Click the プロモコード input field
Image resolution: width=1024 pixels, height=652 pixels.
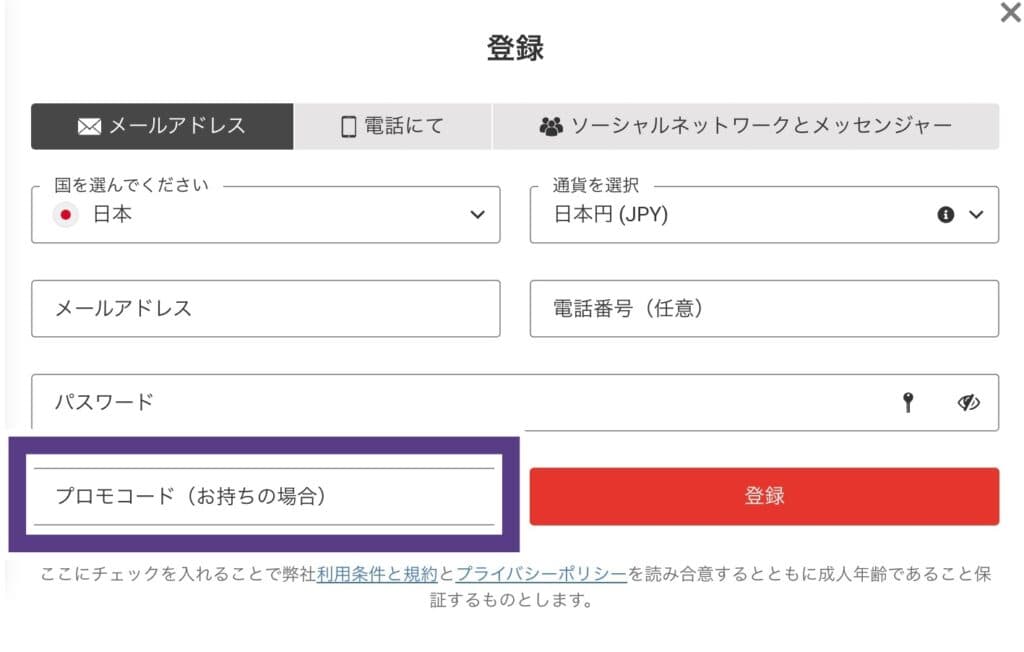click(x=264, y=496)
